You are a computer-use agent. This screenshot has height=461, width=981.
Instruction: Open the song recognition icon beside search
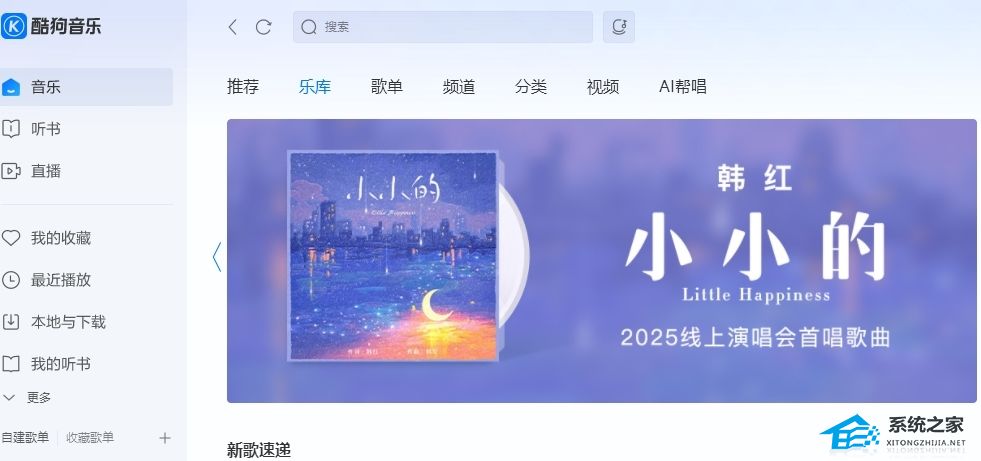tap(619, 27)
